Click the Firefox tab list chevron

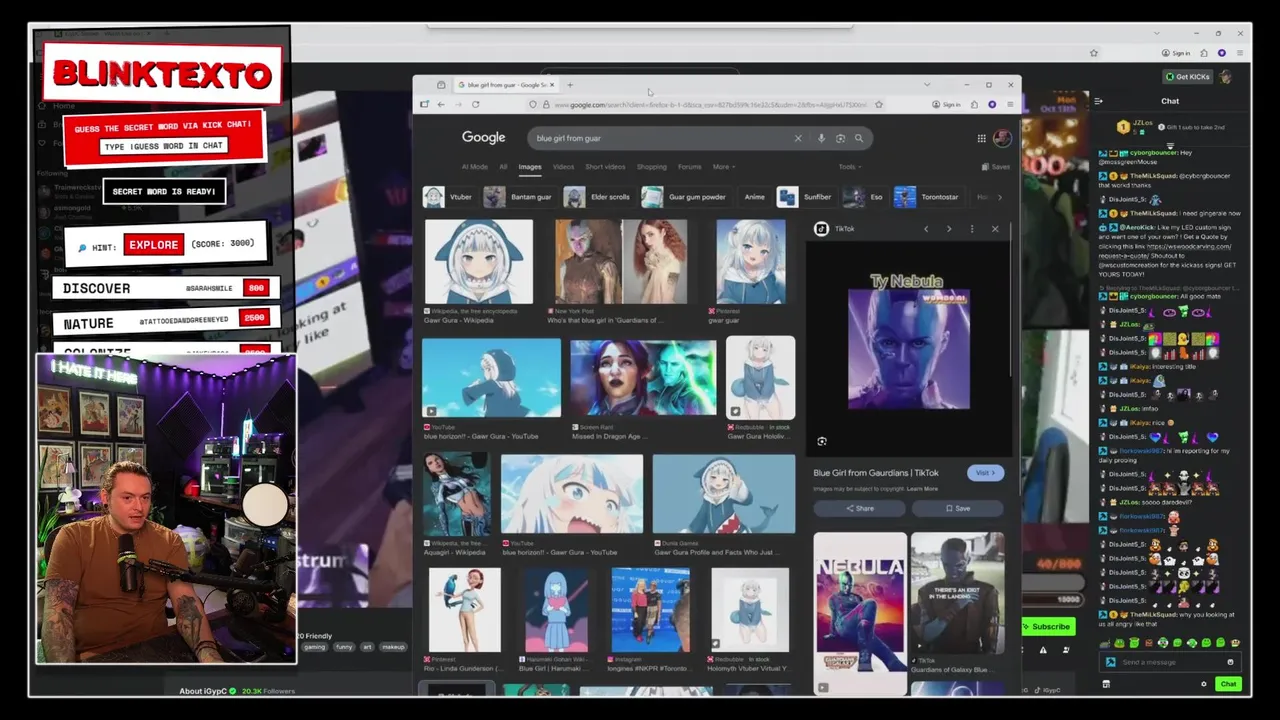click(x=926, y=85)
